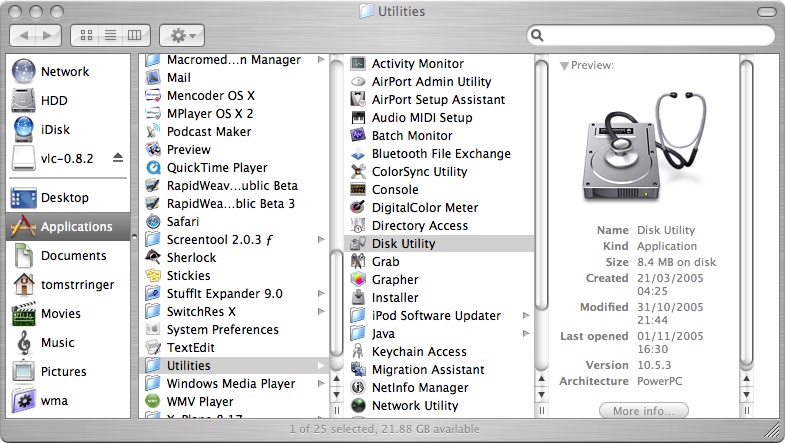Screen dimensions: 785x443
Task: Click the Utilities column vertical scrollbar thumb
Action: 541,183
